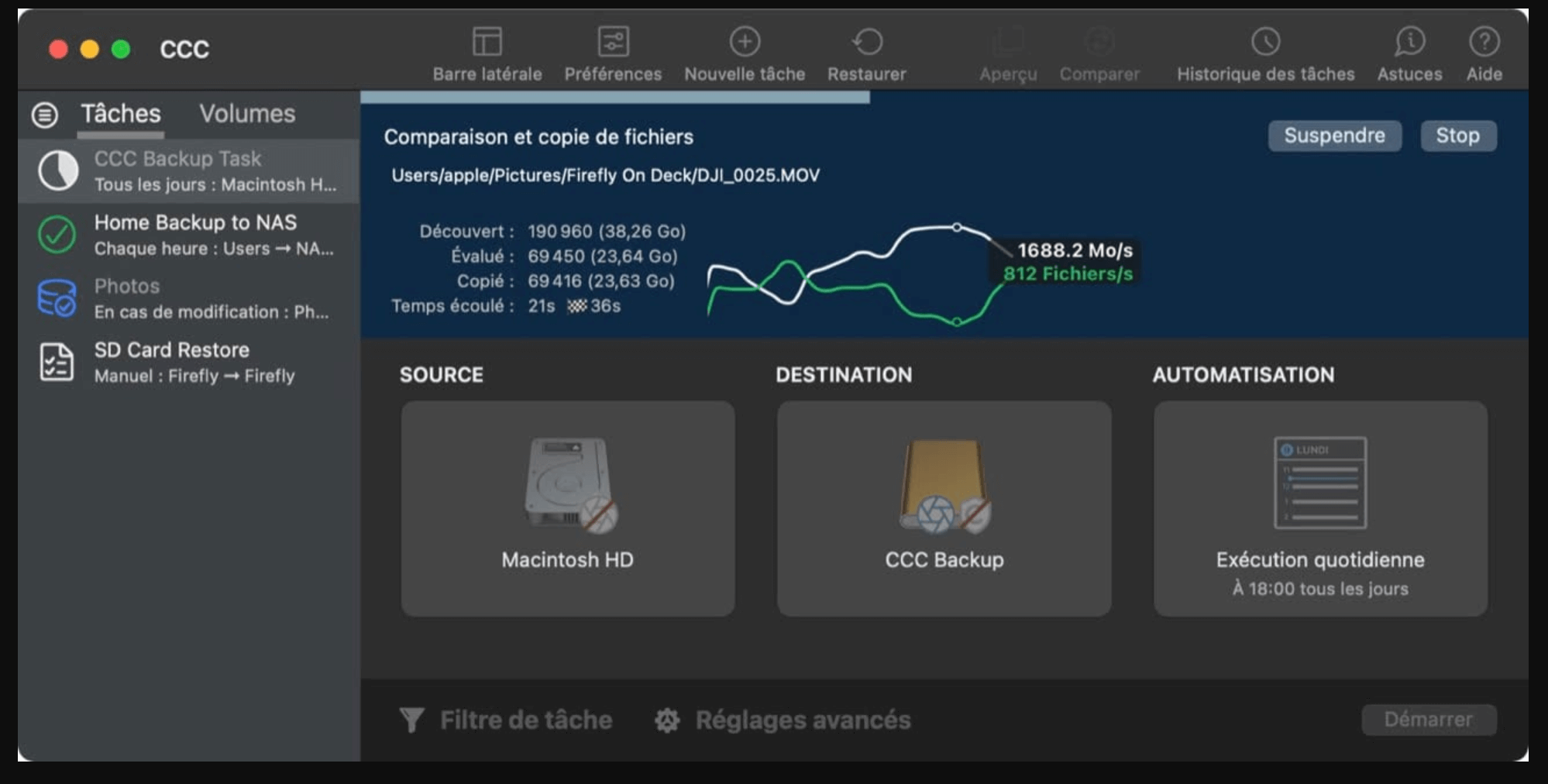The image size is (1548, 784).
Task: Switch to the Volumes tab
Action: [247, 114]
